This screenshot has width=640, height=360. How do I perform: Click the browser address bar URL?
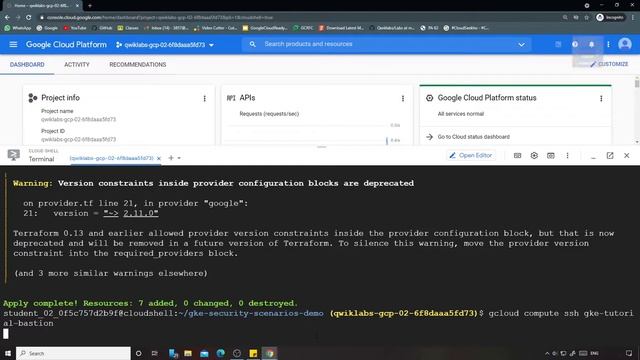160,18
